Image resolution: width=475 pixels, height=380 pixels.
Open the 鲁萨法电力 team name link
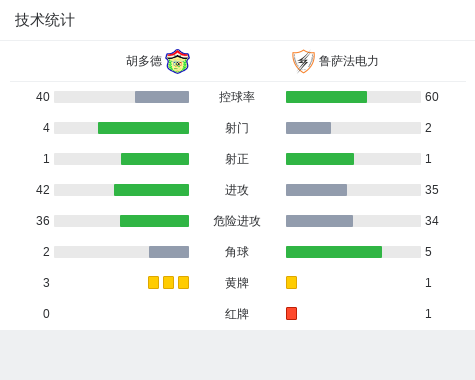[x=348, y=61]
